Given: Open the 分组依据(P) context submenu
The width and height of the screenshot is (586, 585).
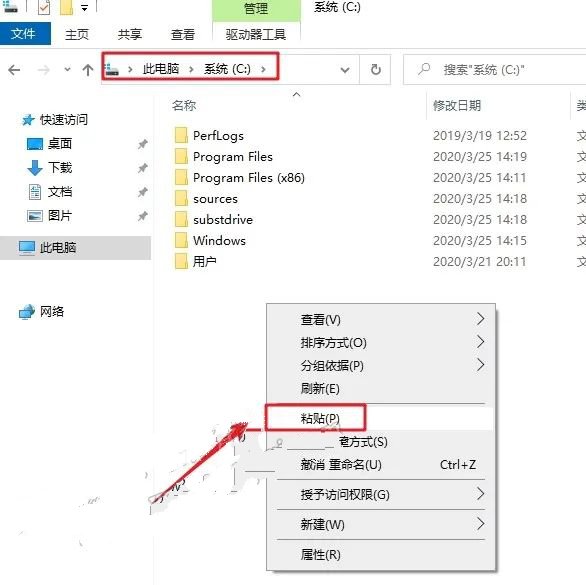Looking at the screenshot, I should 381,366.
